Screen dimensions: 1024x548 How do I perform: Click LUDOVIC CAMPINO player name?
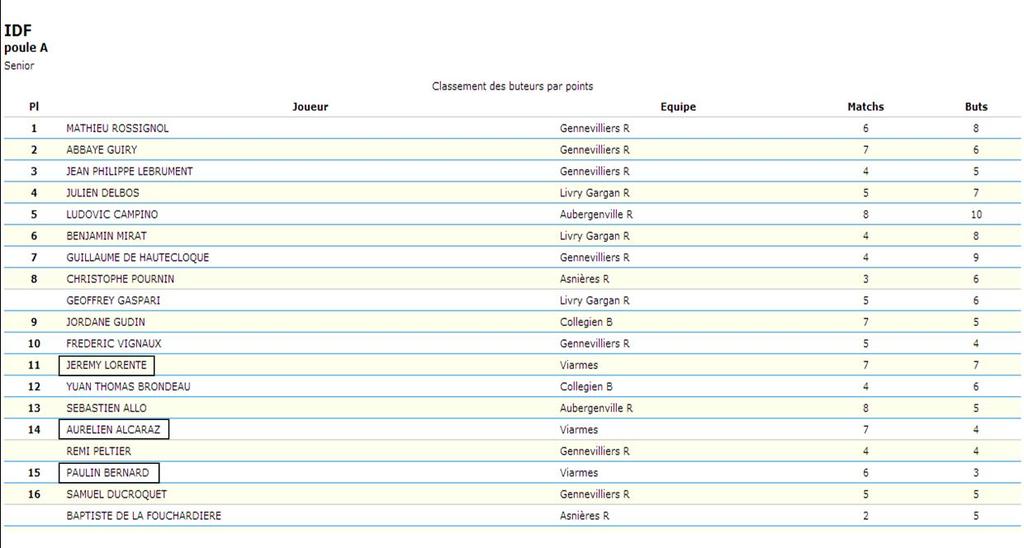(x=112, y=214)
